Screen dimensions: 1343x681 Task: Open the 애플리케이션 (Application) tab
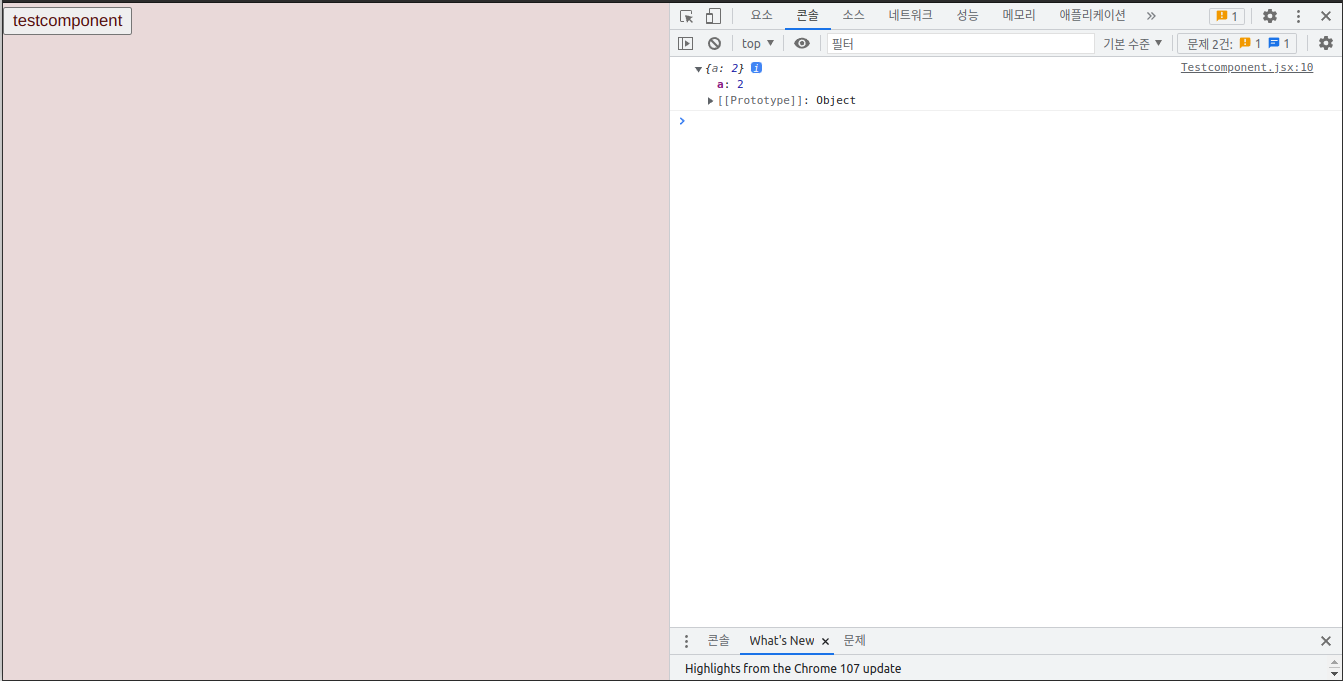point(1092,15)
